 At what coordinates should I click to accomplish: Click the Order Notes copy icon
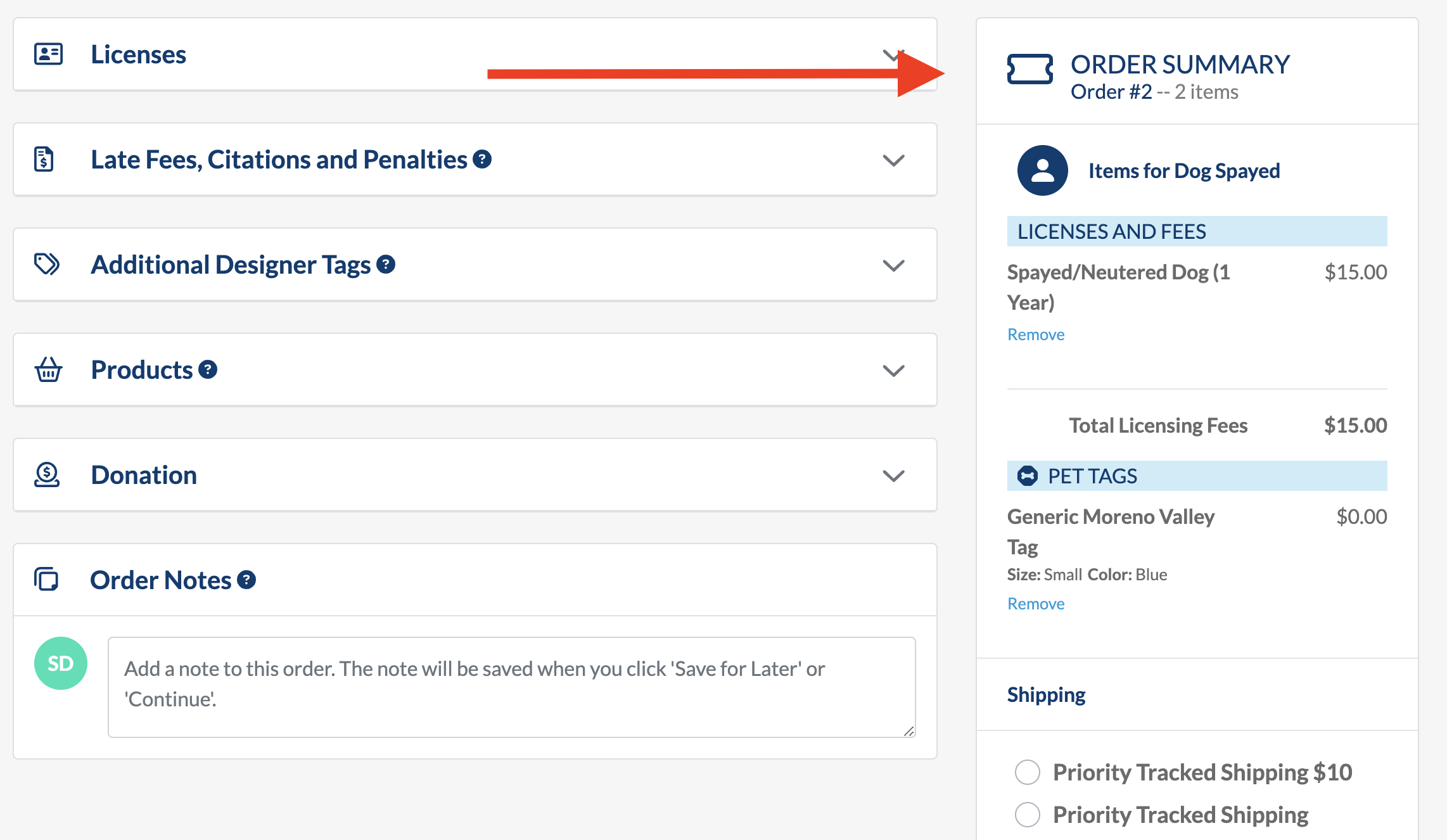[x=46, y=580]
